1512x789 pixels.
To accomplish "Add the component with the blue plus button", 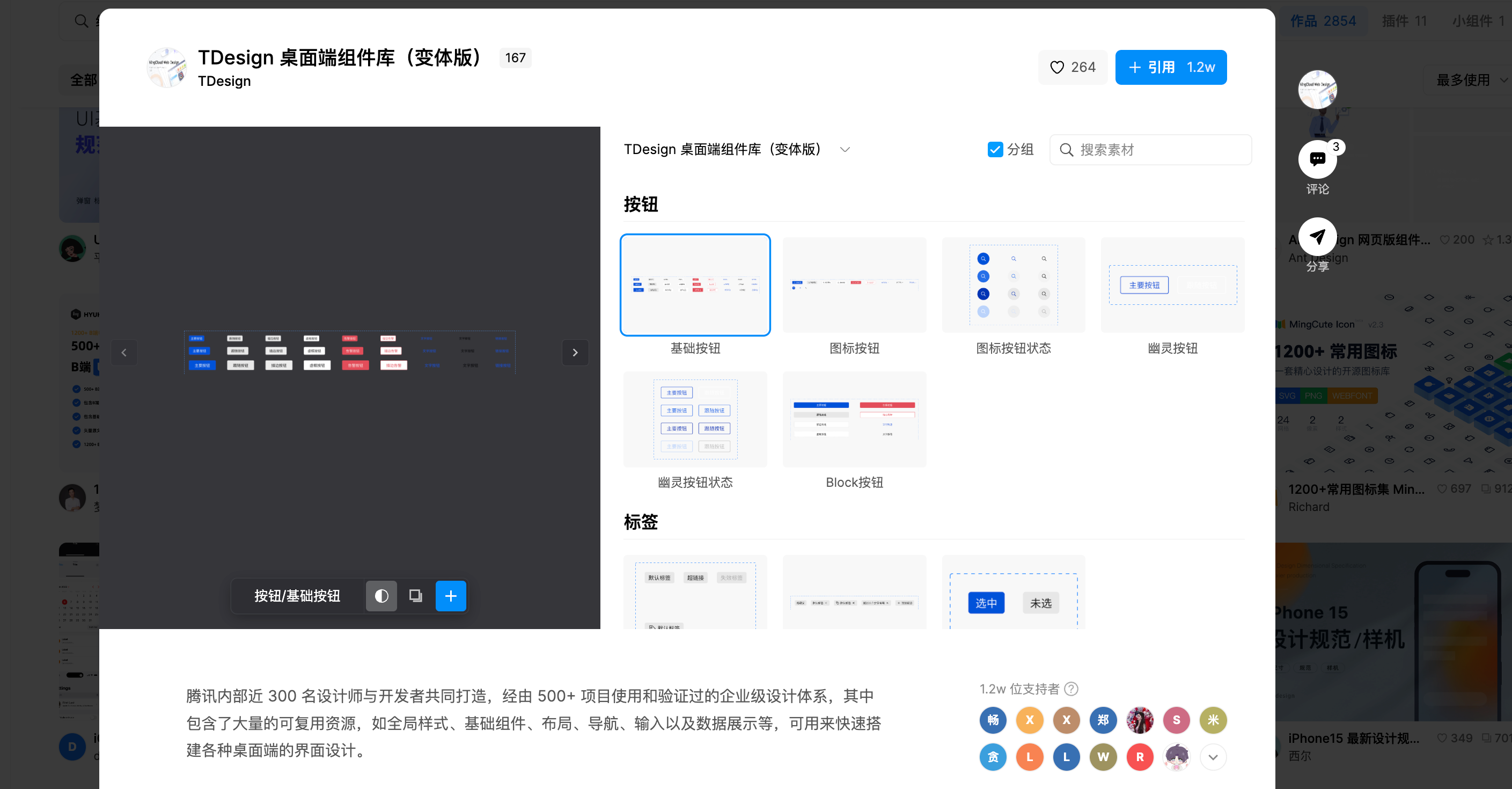I will click(451, 596).
